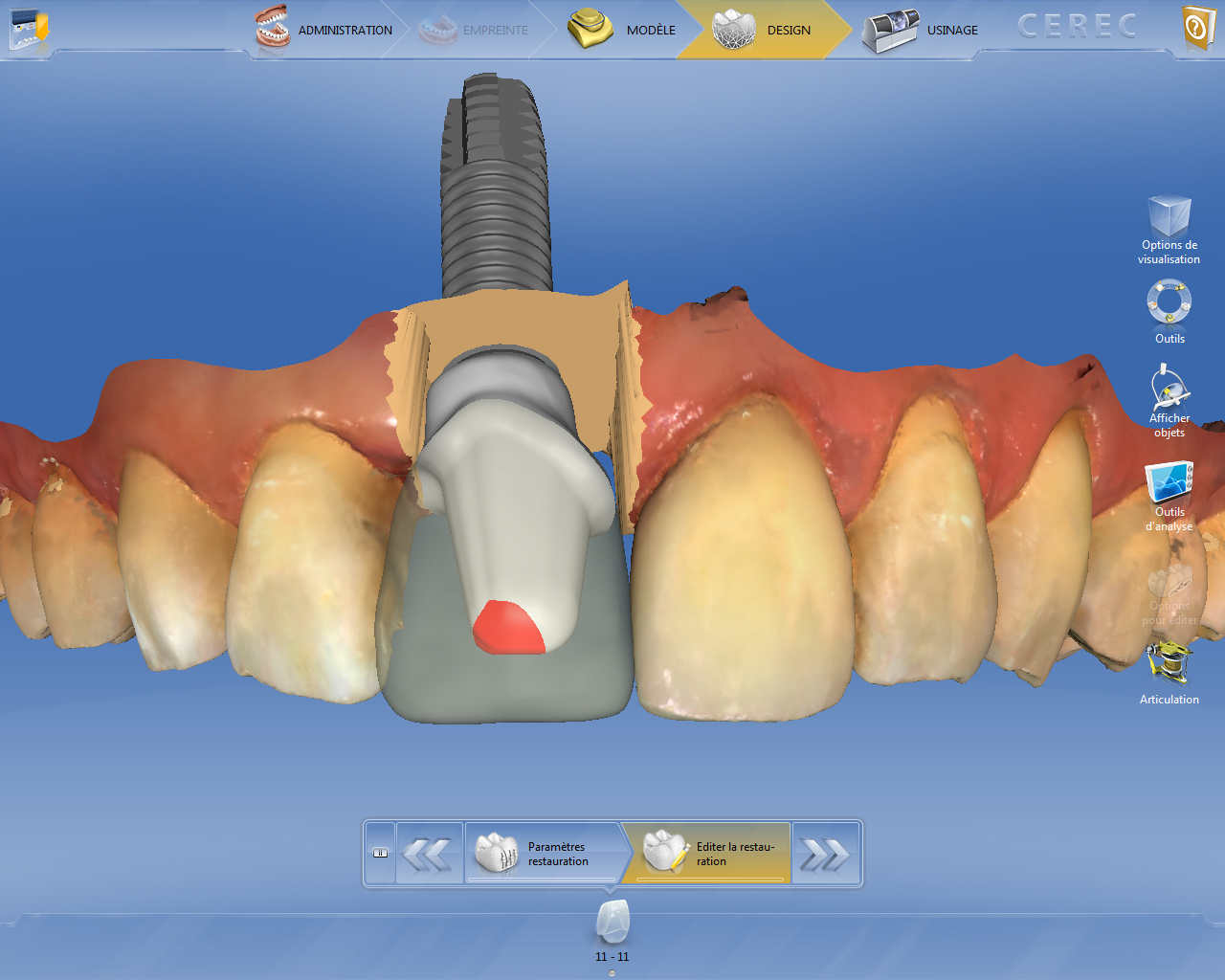This screenshot has width=1225, height=980.
Task: Click the double-arrow back step button
Action: coord(428,854)
